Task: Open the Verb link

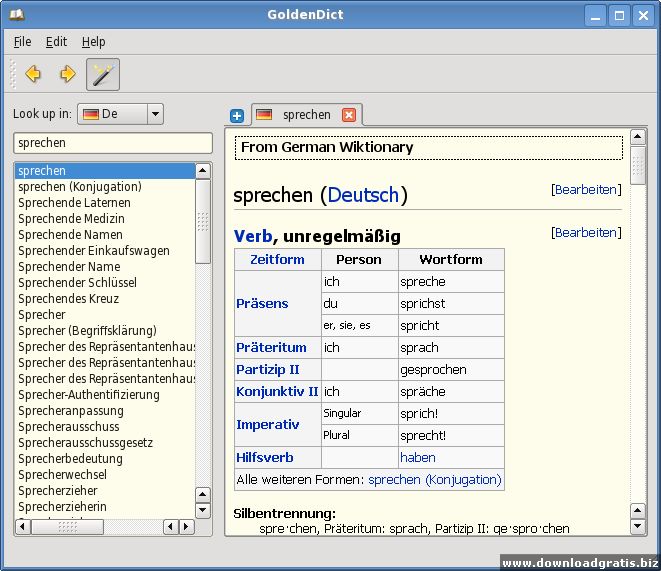Action: (253, 236)
